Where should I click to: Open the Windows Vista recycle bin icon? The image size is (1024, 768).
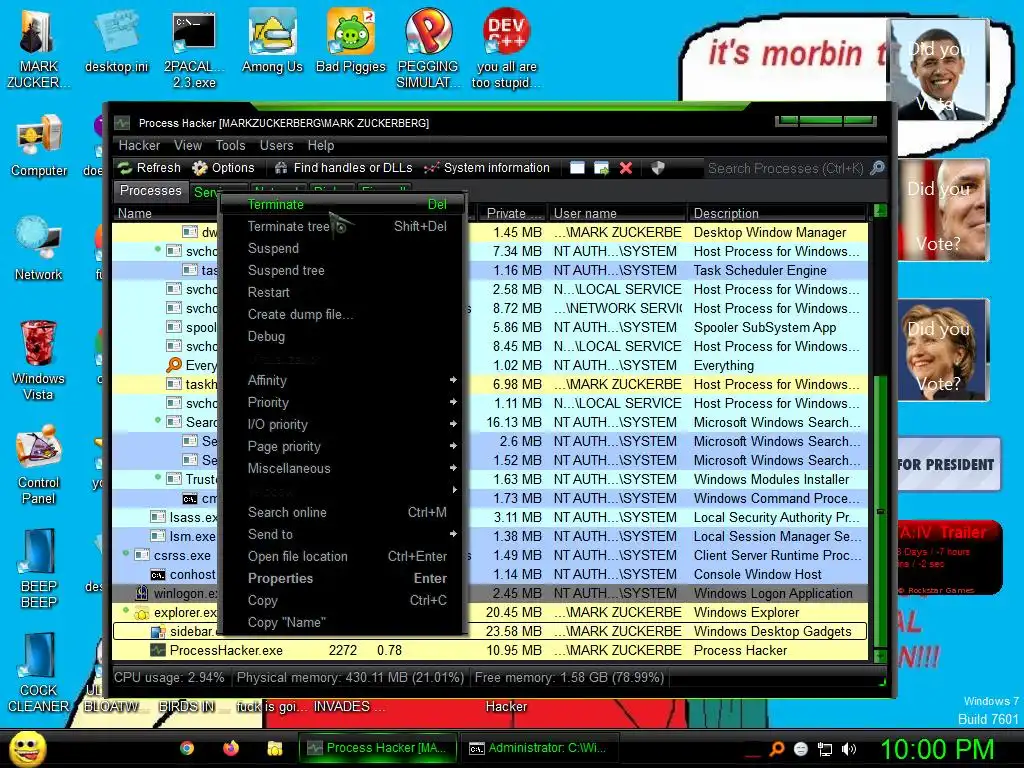pyautogui.click(x=38, y=360)
